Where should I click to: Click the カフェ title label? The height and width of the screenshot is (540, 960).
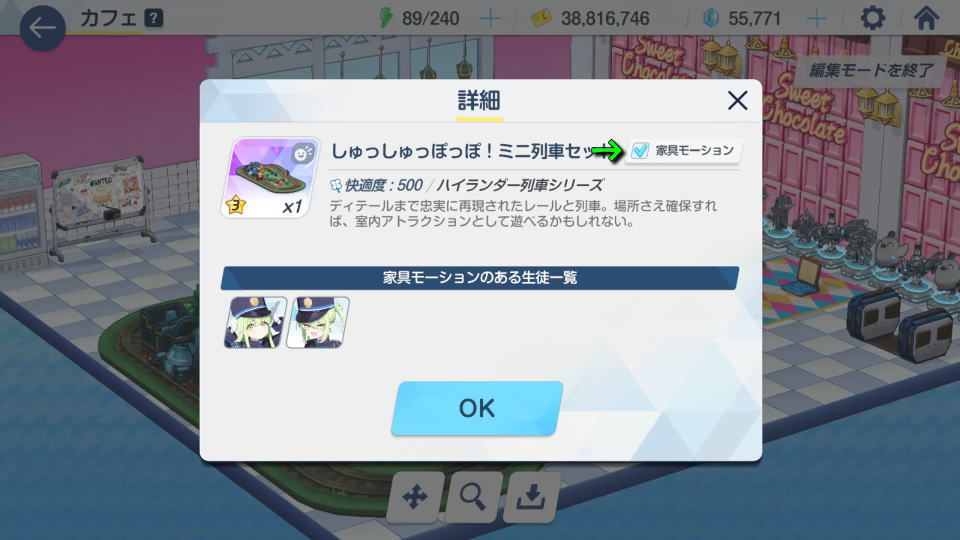point(108,18)
